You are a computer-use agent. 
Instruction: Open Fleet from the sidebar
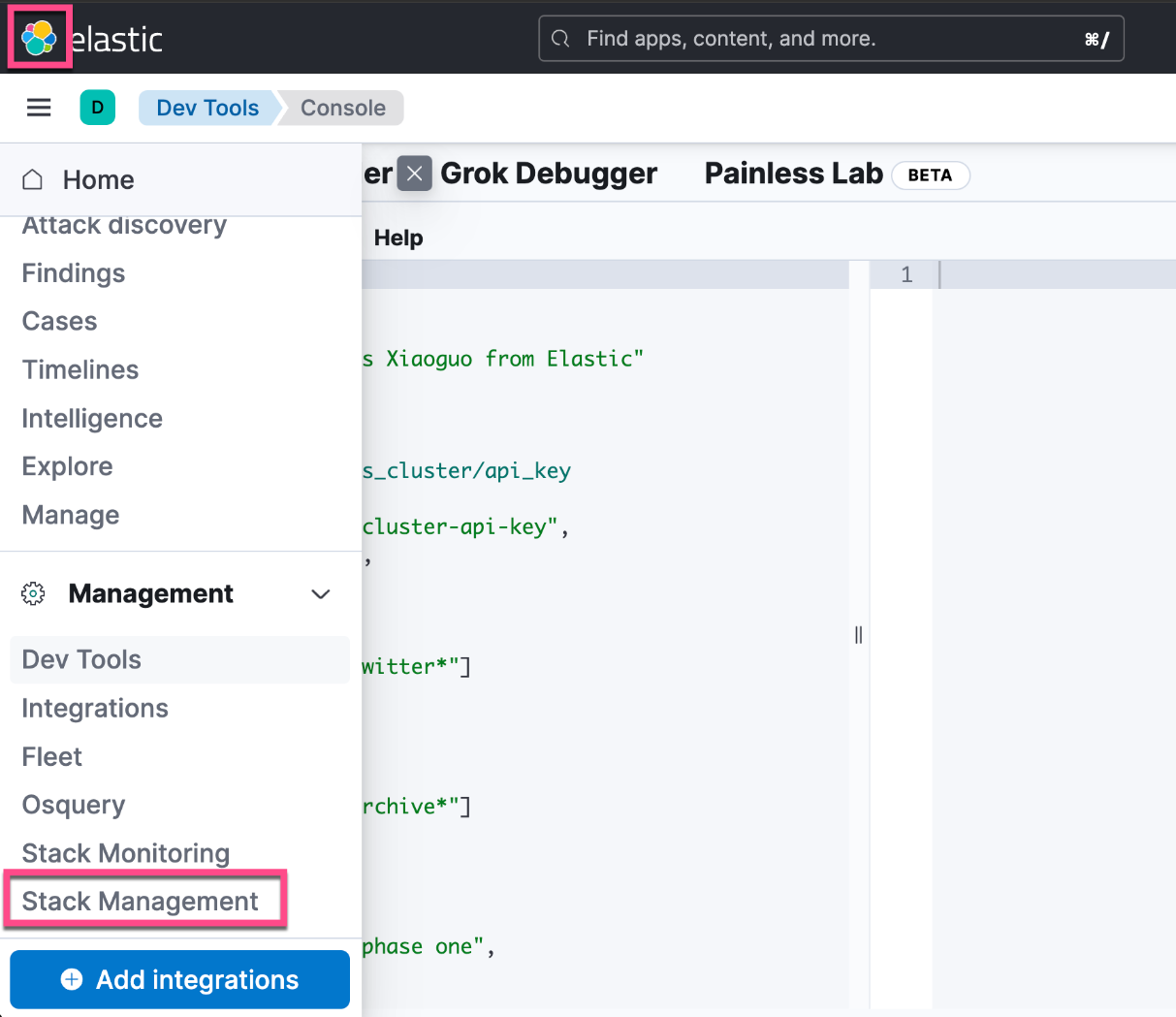point(52,756)
